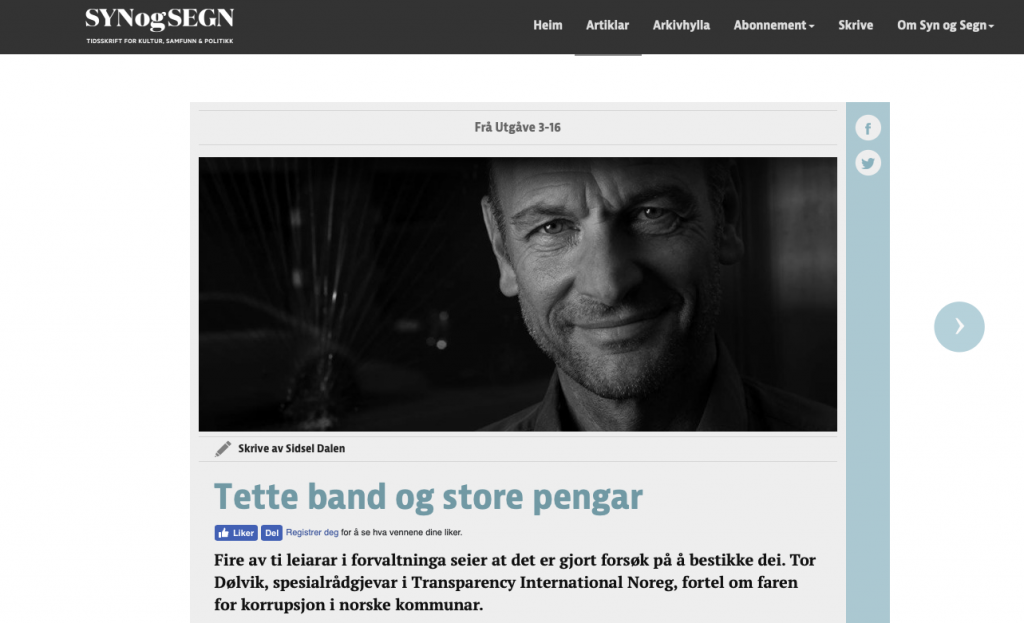Share article via Twitter bird icon
The width and height of the screenshot is (1024, 623).
868,163
